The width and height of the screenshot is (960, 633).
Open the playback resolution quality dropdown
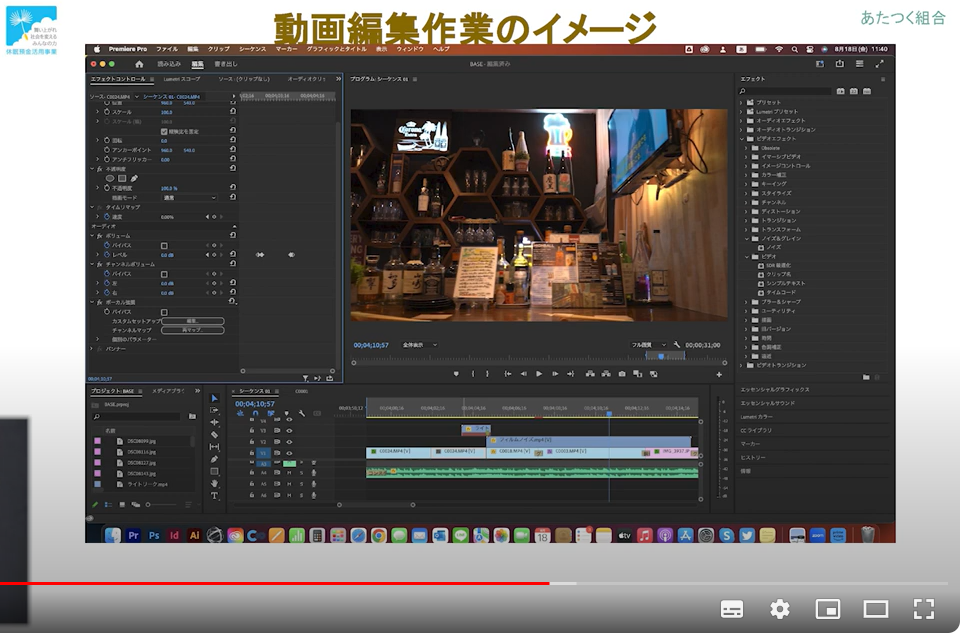tap(648, 345)
